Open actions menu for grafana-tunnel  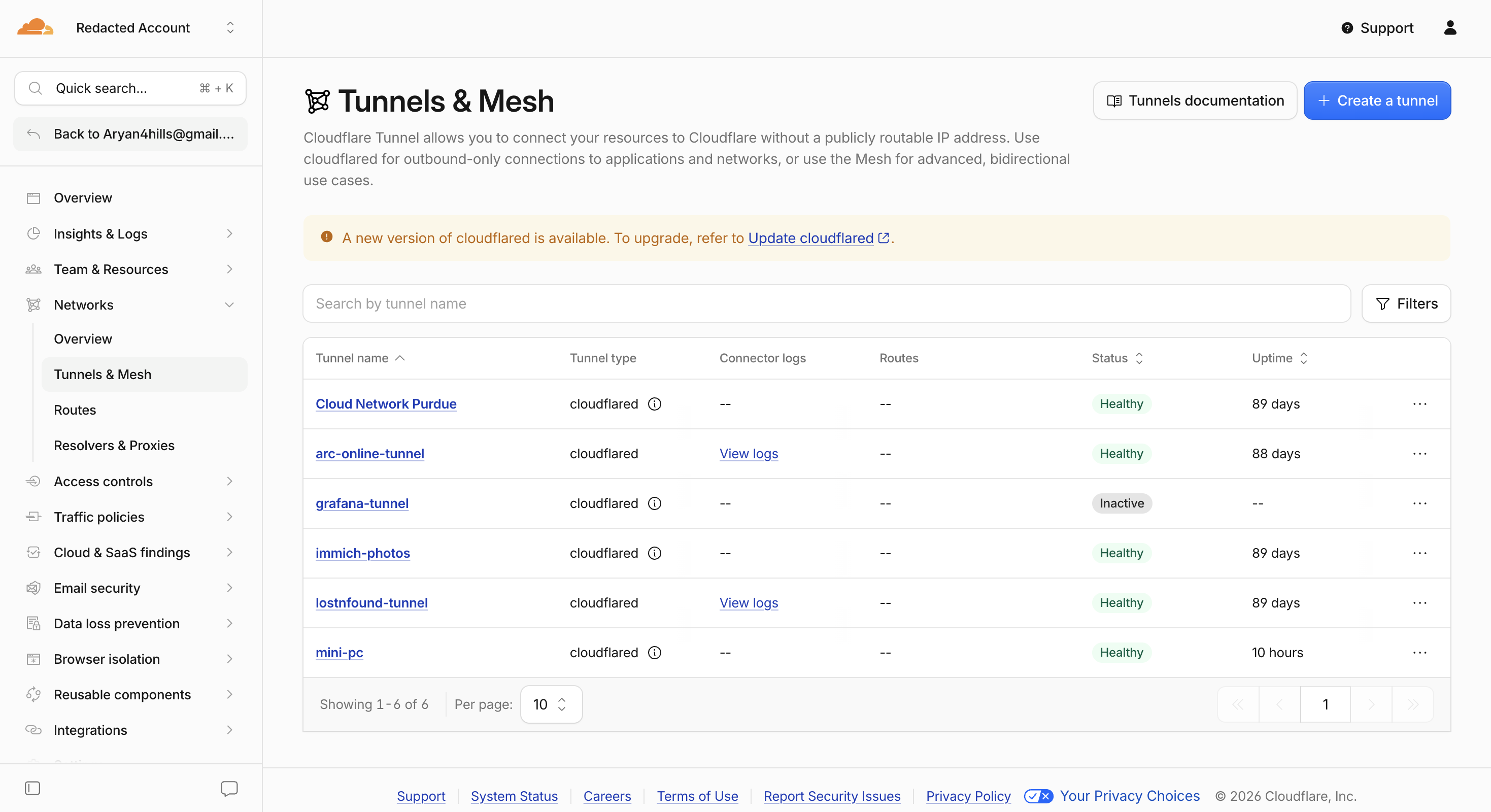point(1420,503)
